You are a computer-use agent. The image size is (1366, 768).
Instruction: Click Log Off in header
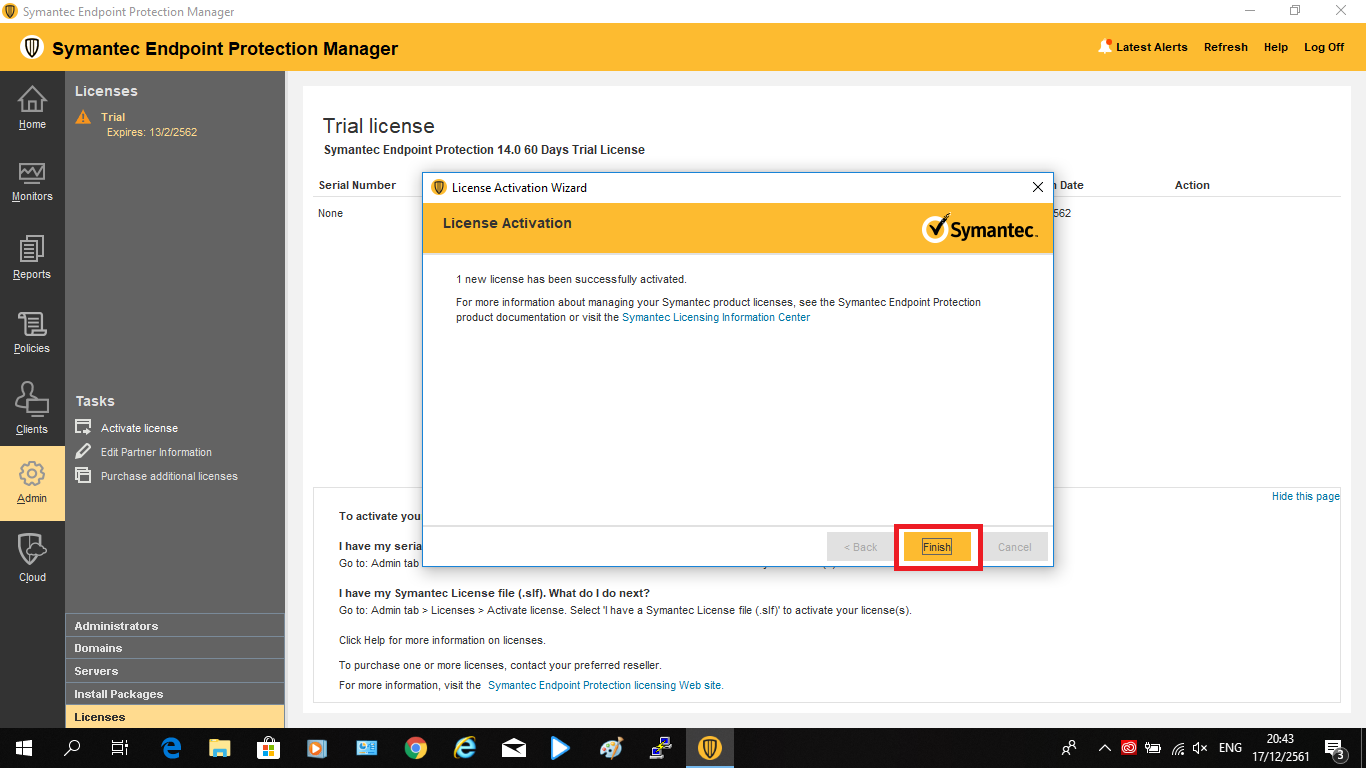[1323, 47]
